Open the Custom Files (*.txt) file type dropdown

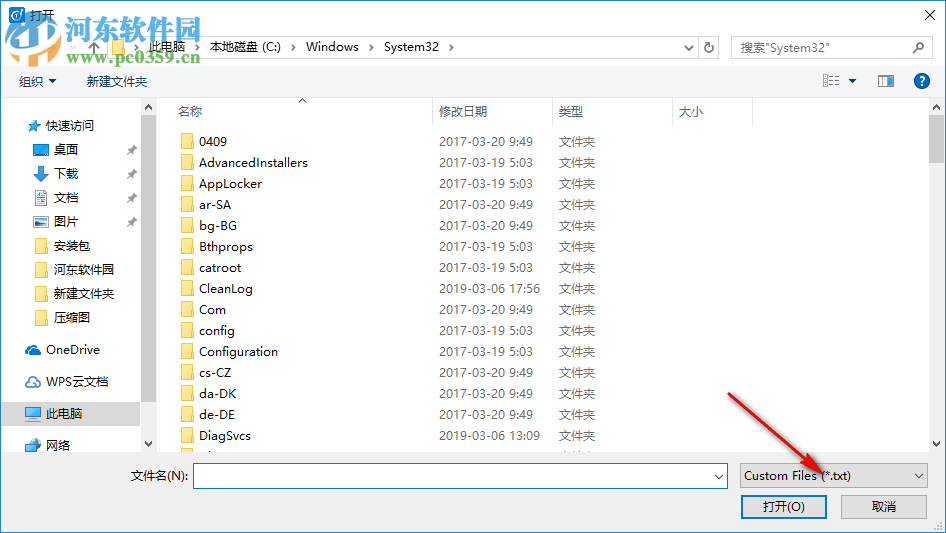click(x=833, y=476)
